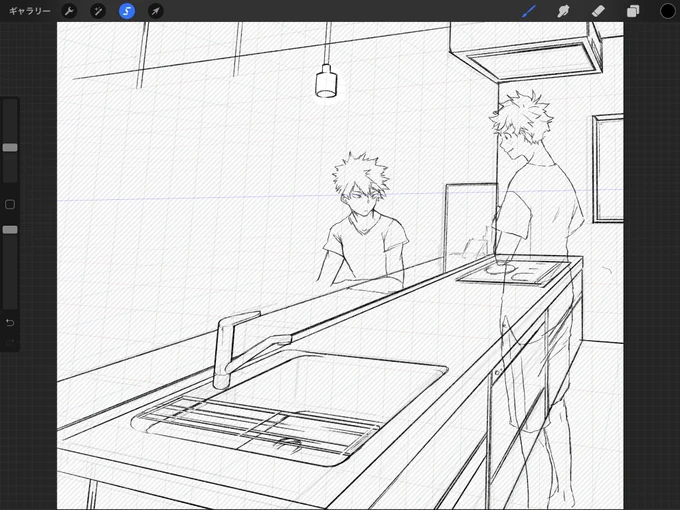This screenshot has height=510, width=680.
Task: Tap the highlighted Selection tool
Action: point(127,11)
